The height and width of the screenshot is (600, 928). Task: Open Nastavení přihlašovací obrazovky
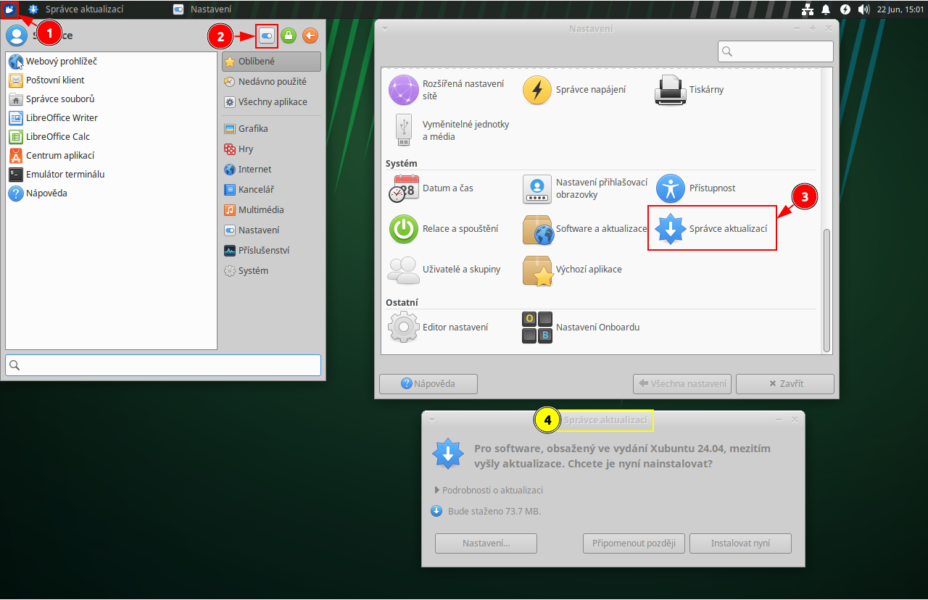(585, 188)
